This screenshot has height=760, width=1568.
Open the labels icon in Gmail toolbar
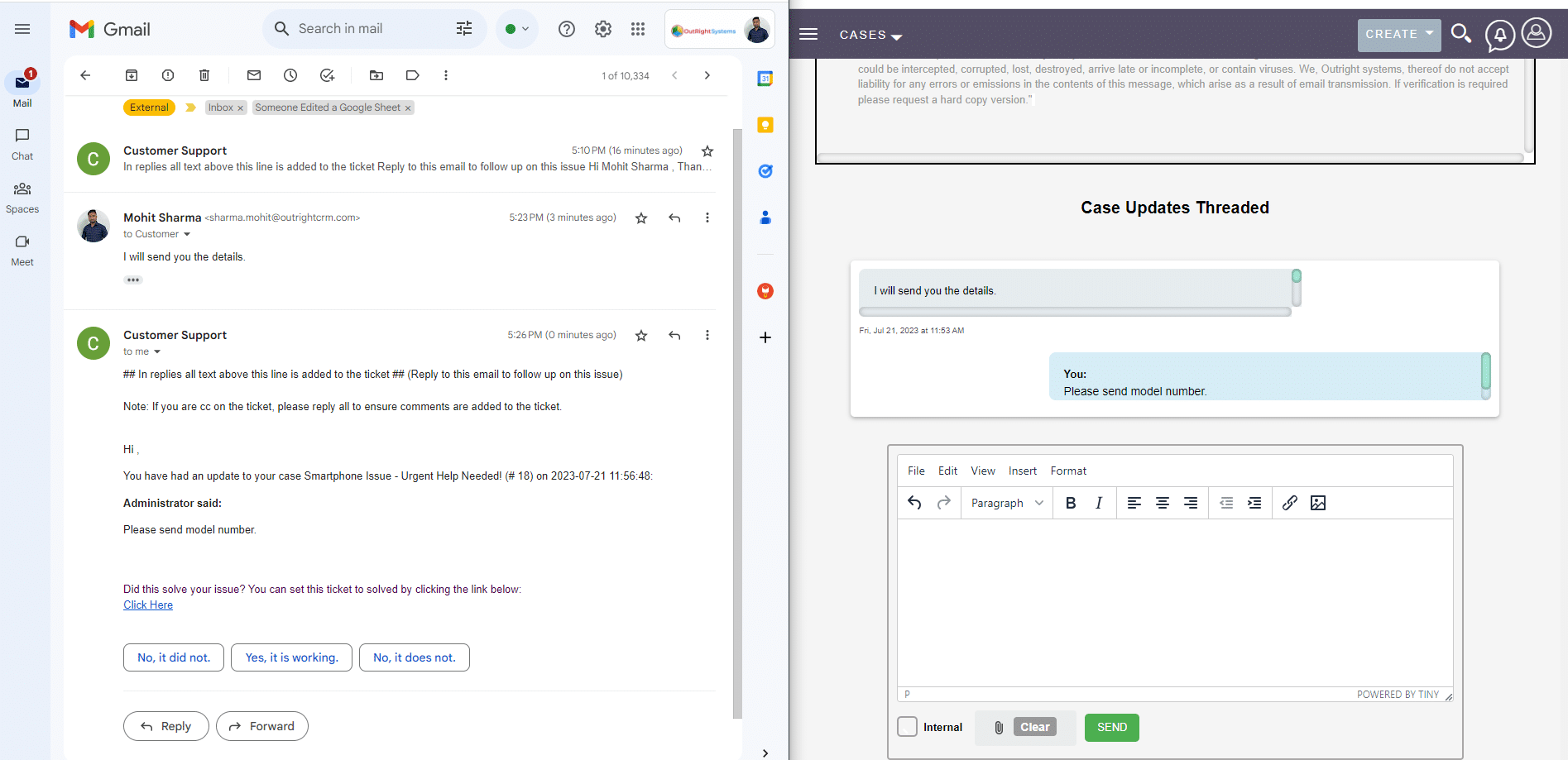coord(412,75)
